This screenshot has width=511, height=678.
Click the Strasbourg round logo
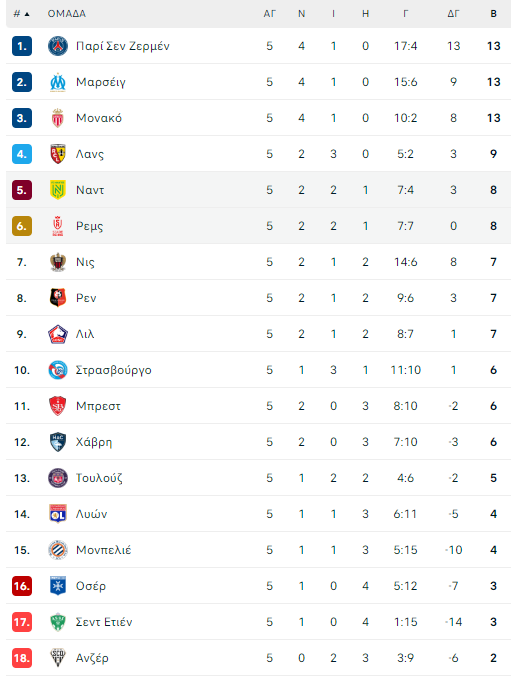(x=57, y=370)
